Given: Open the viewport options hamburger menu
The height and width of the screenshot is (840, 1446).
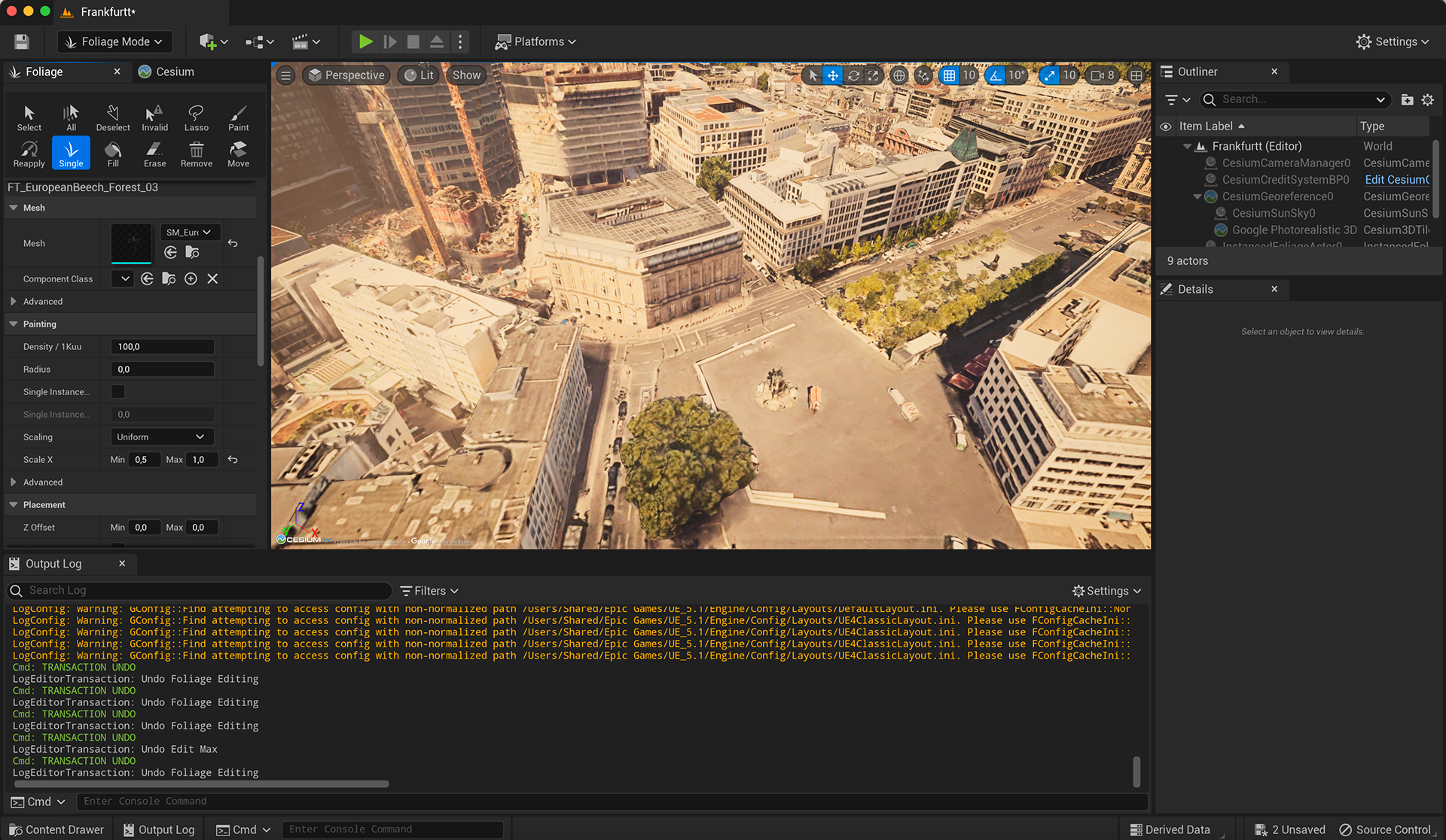Looking at the screenshot, I should 285,75.
